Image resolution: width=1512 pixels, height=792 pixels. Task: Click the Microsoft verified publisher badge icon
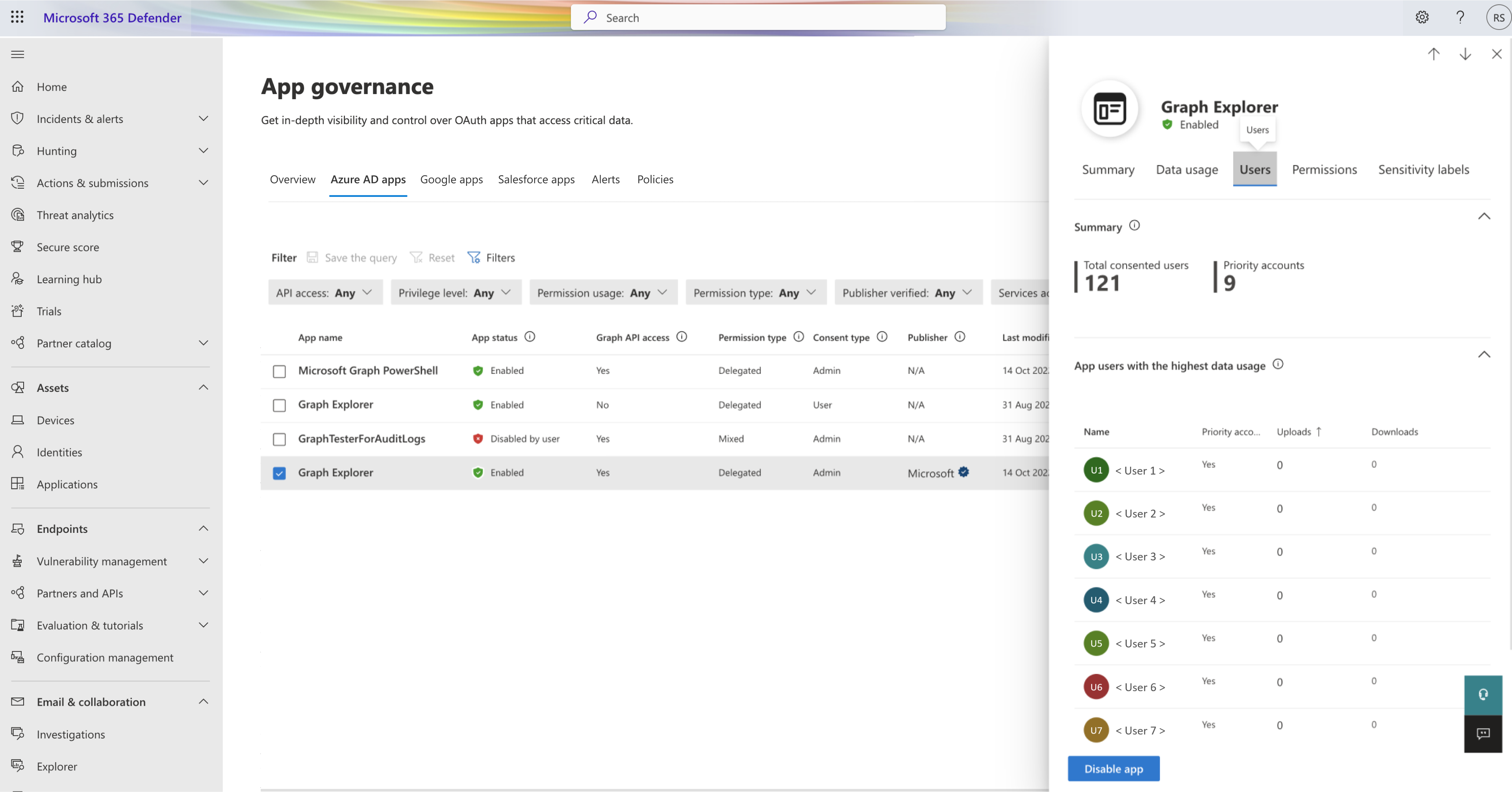(x=963, y=471)
